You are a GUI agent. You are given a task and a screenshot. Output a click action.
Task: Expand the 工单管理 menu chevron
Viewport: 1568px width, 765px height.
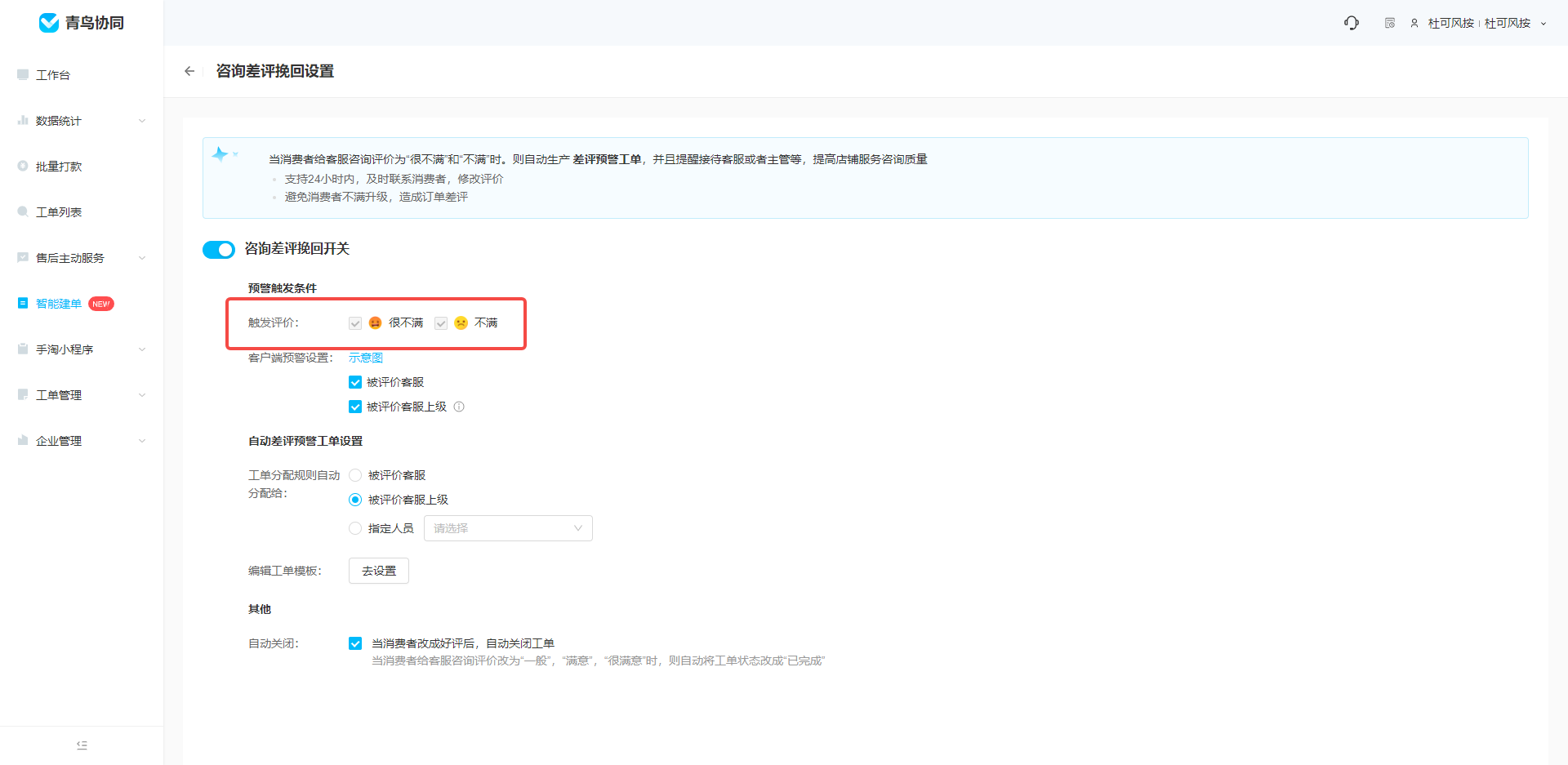142,395
